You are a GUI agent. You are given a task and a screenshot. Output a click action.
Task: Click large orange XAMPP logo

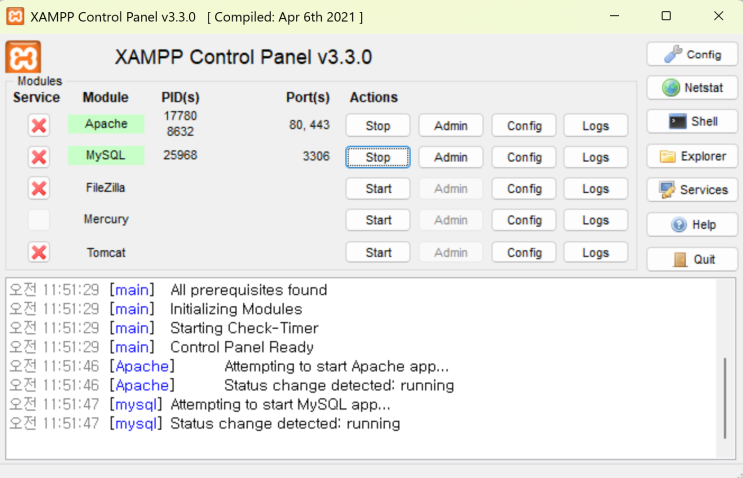point(23,57)
